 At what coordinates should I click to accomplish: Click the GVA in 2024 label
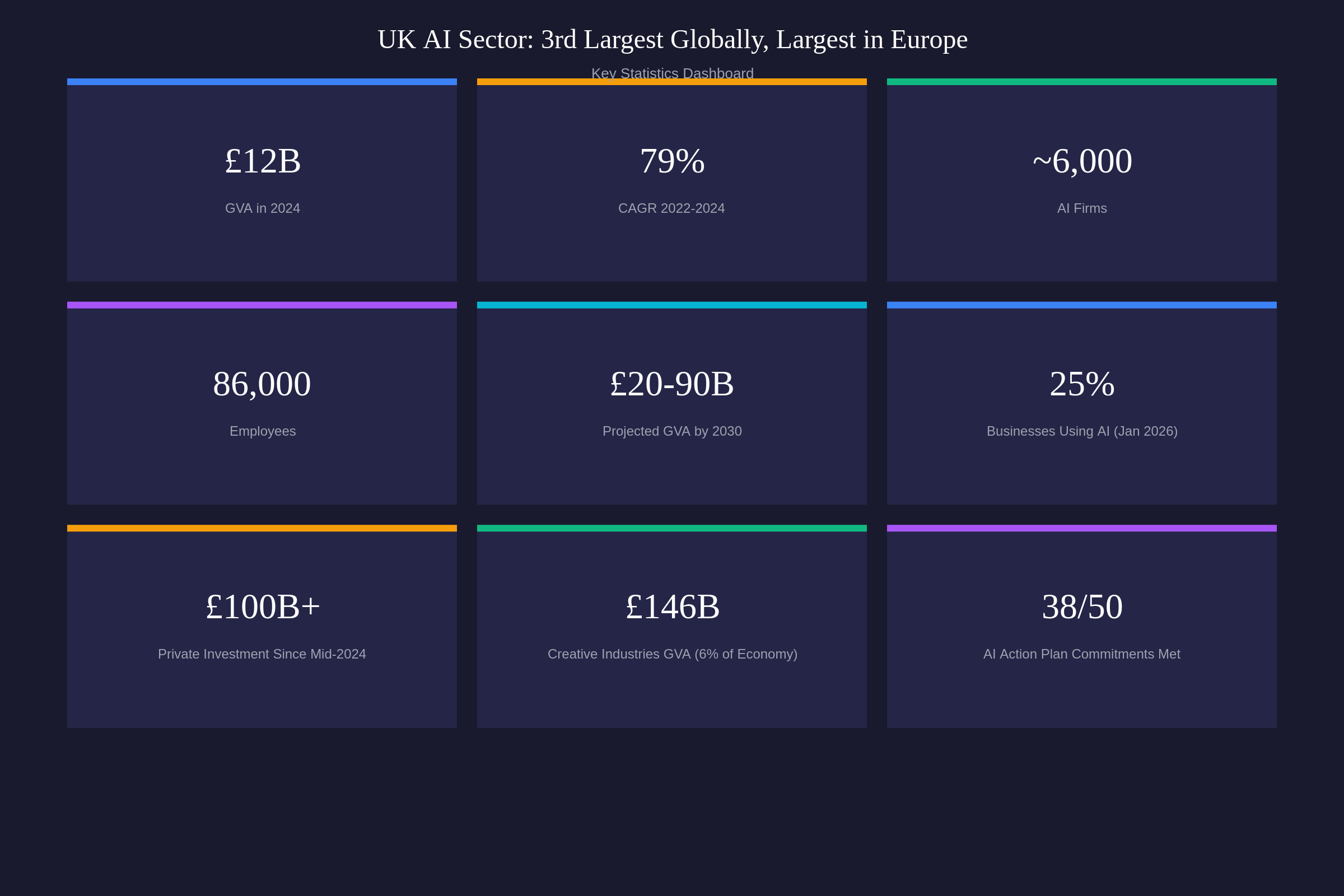coord(262,208)
